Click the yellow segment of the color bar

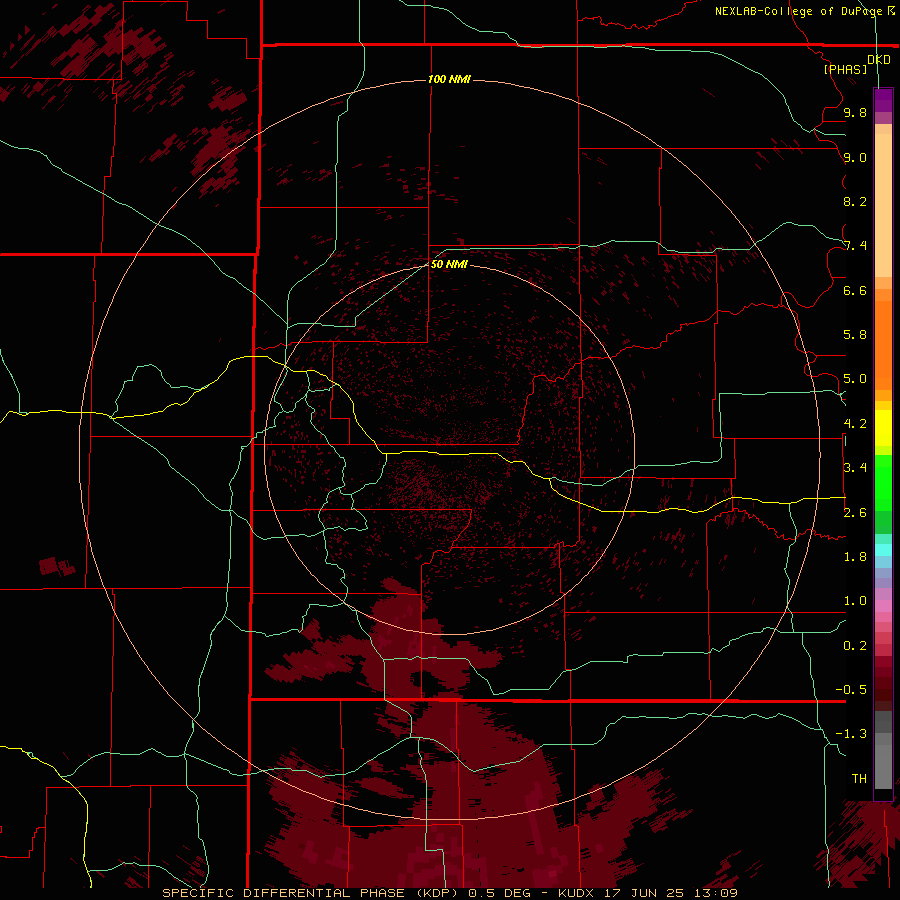883,428
